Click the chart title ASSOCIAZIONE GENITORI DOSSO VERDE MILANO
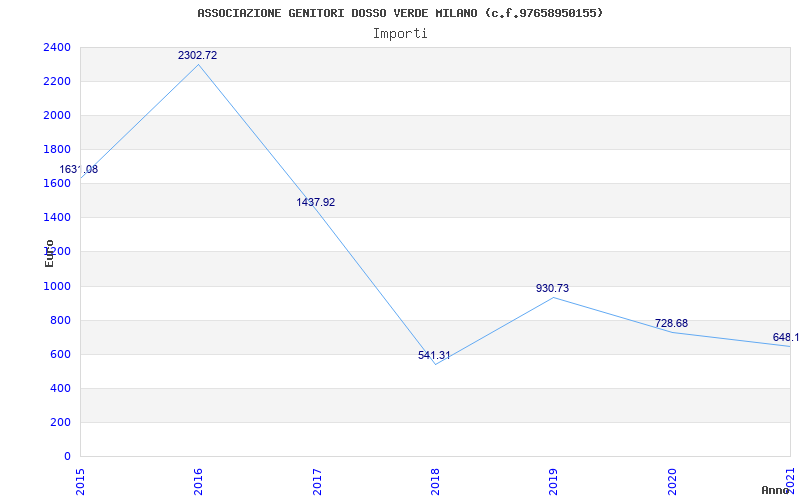This screenshot has width=800, height=500. tap(400, 13)
